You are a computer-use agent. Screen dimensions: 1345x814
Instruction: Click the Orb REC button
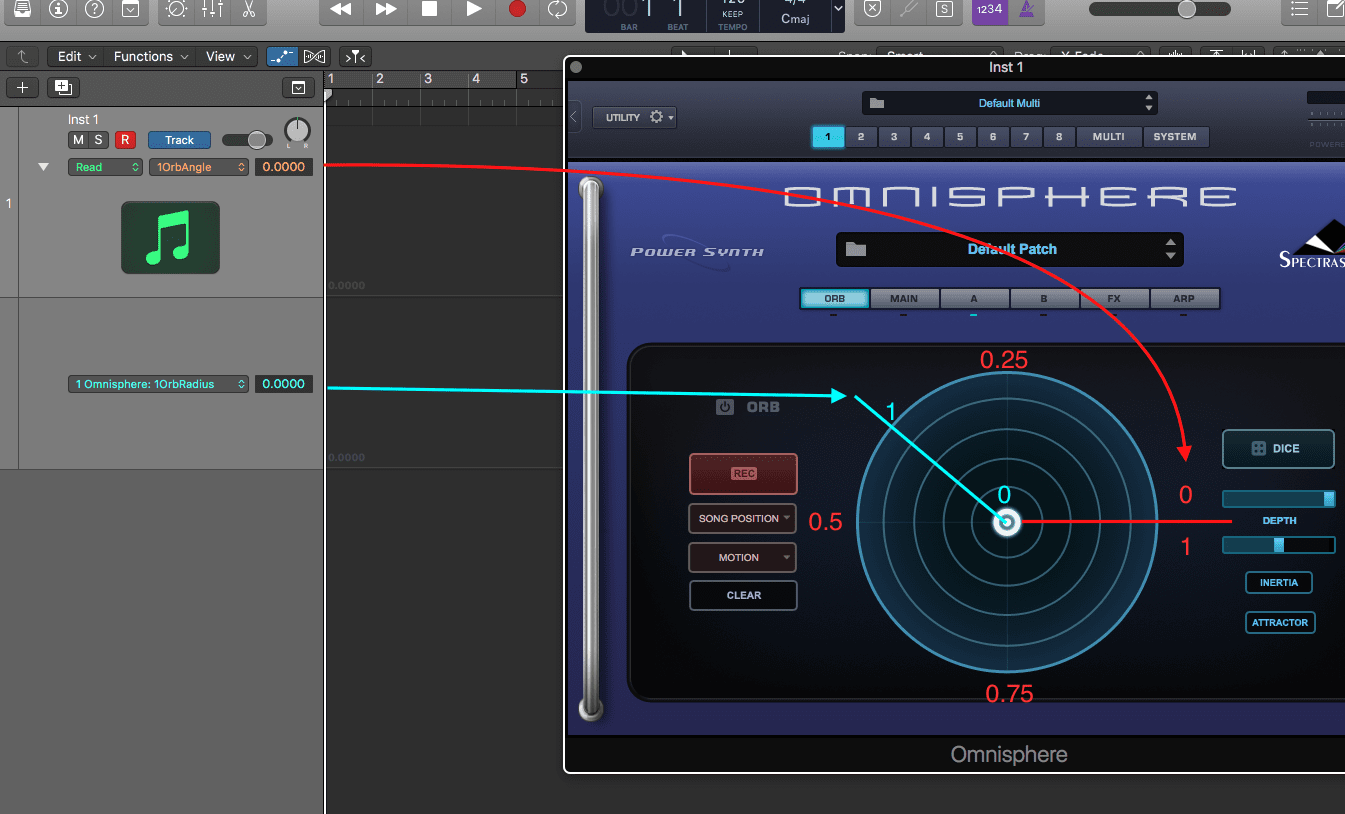coord(743,474)
